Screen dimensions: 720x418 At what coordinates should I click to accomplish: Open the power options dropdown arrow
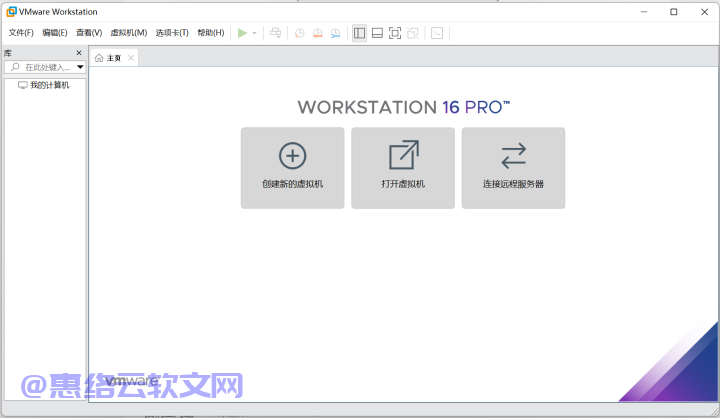tap(254, 33)
